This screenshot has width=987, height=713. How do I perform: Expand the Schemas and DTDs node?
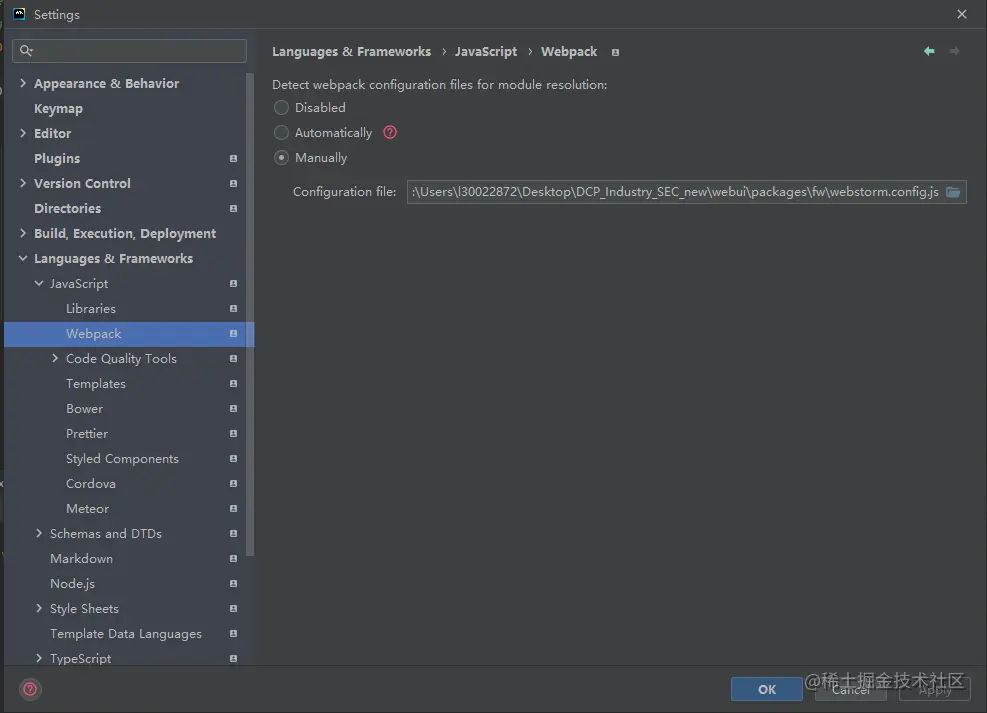pyautogui.click(x=39, y=533)
